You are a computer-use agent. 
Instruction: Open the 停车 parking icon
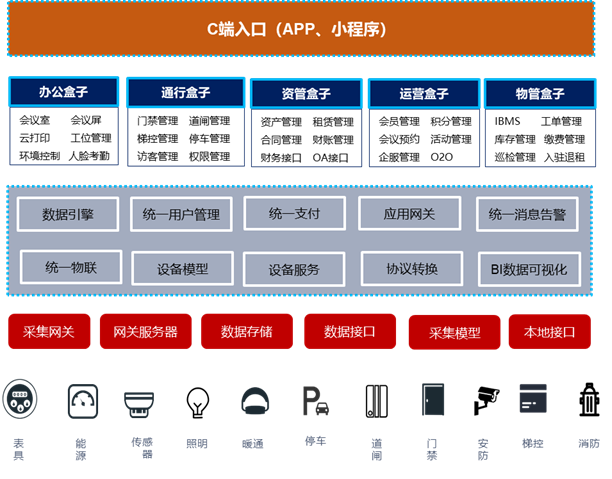[316, 403]
